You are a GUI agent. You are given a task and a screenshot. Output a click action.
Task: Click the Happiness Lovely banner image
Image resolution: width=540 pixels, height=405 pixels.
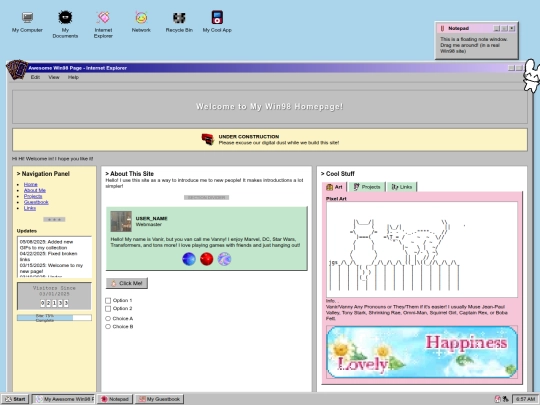[x=422, y=352]
